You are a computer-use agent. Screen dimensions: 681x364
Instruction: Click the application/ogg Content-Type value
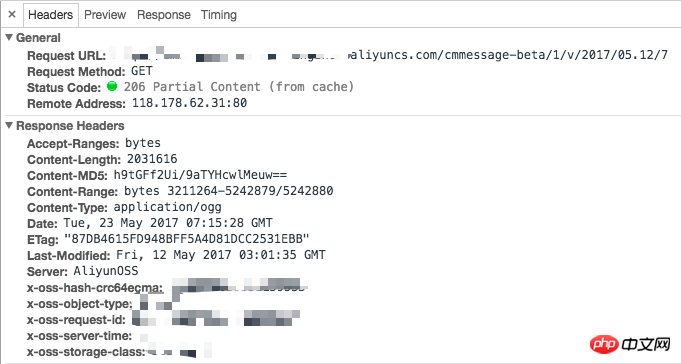(168, 207)
